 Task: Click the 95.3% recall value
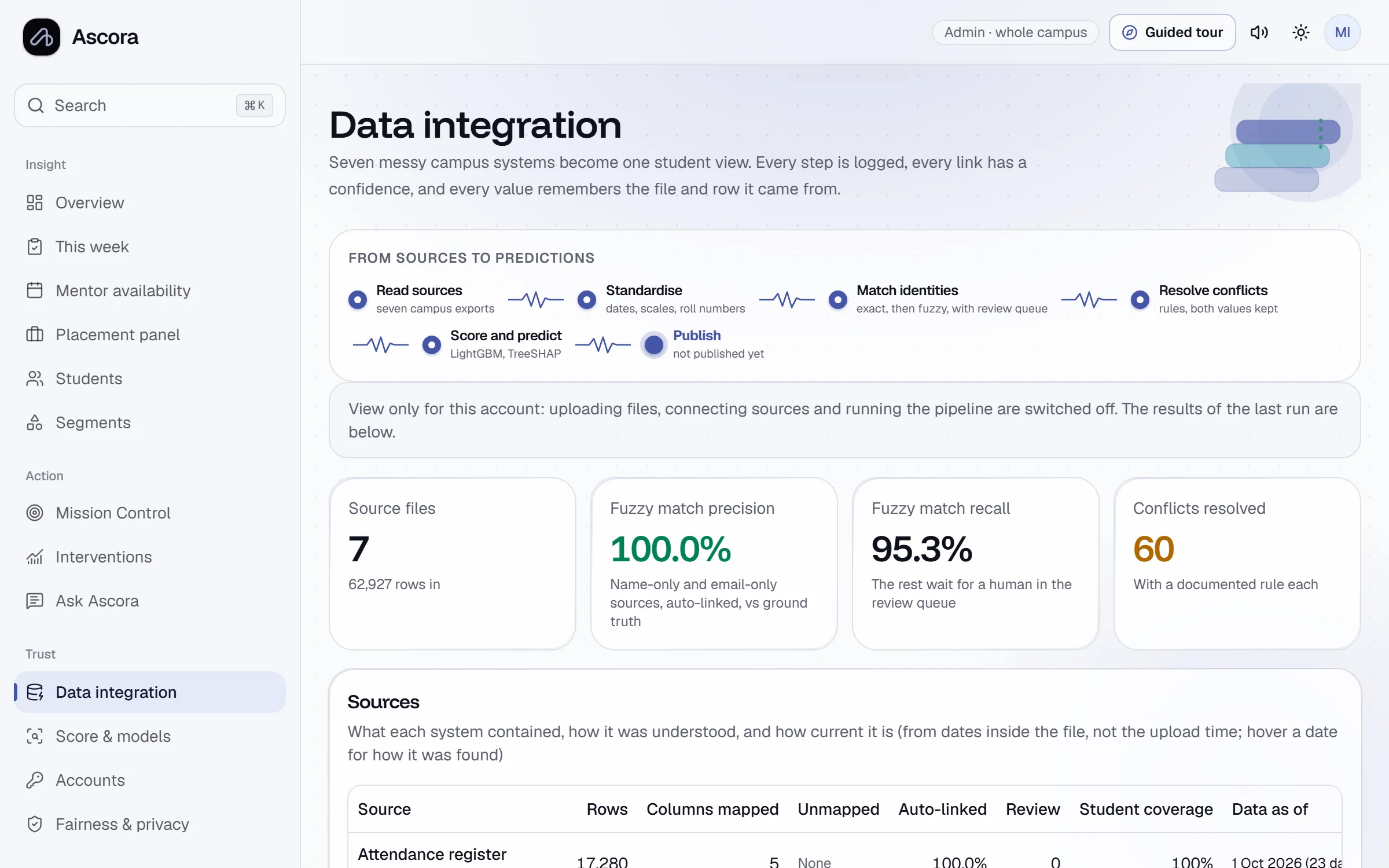click(x=922, y=549)
